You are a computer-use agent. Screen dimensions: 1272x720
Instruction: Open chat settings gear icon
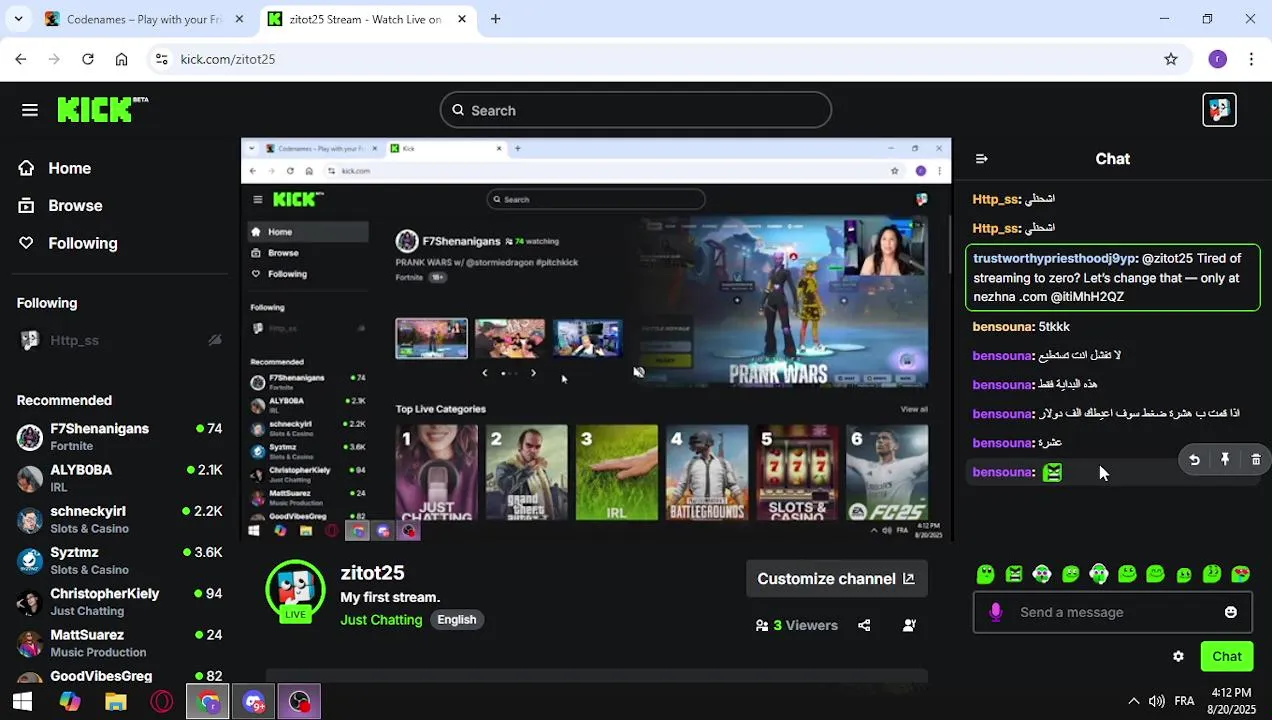[1178, 657]
